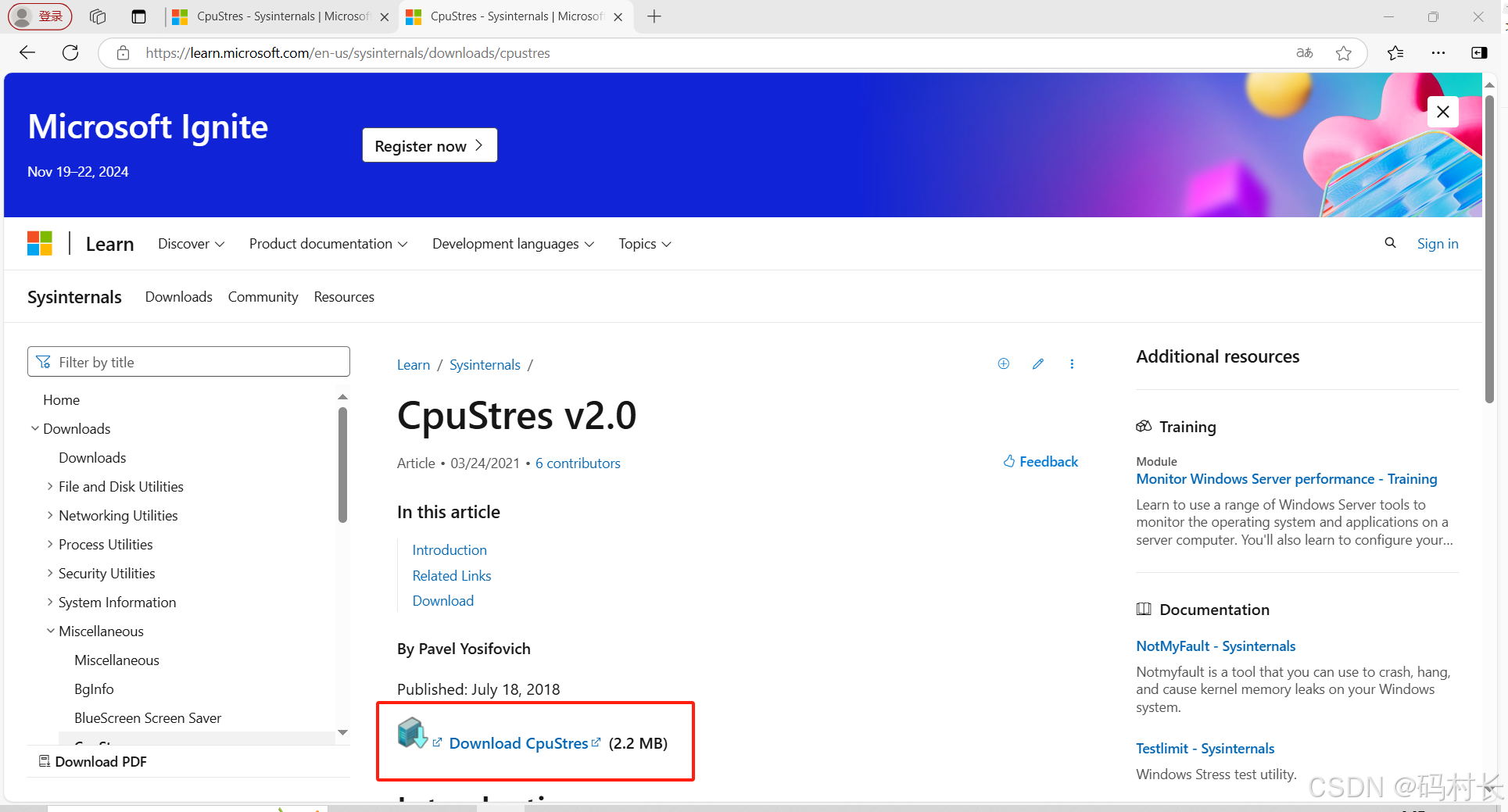
Task: Click the sidebar tree scrollbar thumb
Action: click(342, 465)
